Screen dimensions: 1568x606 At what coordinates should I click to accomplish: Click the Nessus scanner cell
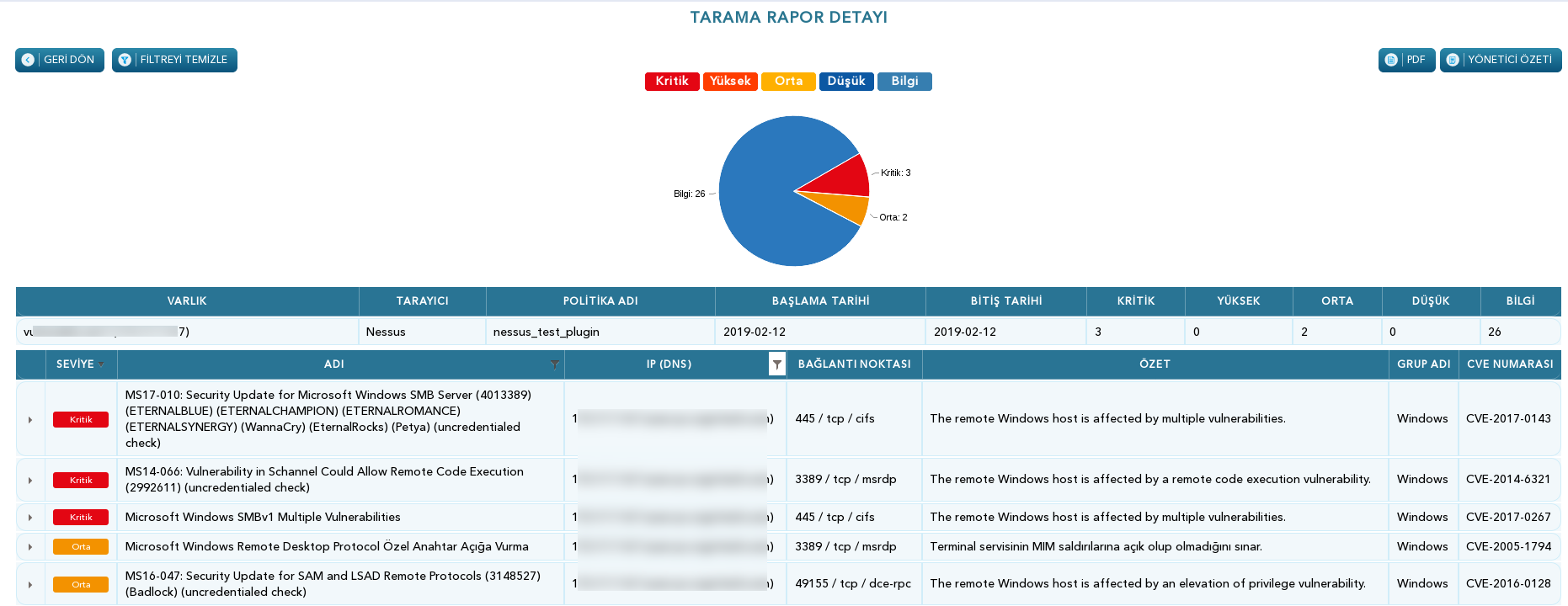click(x=423, y=332)
